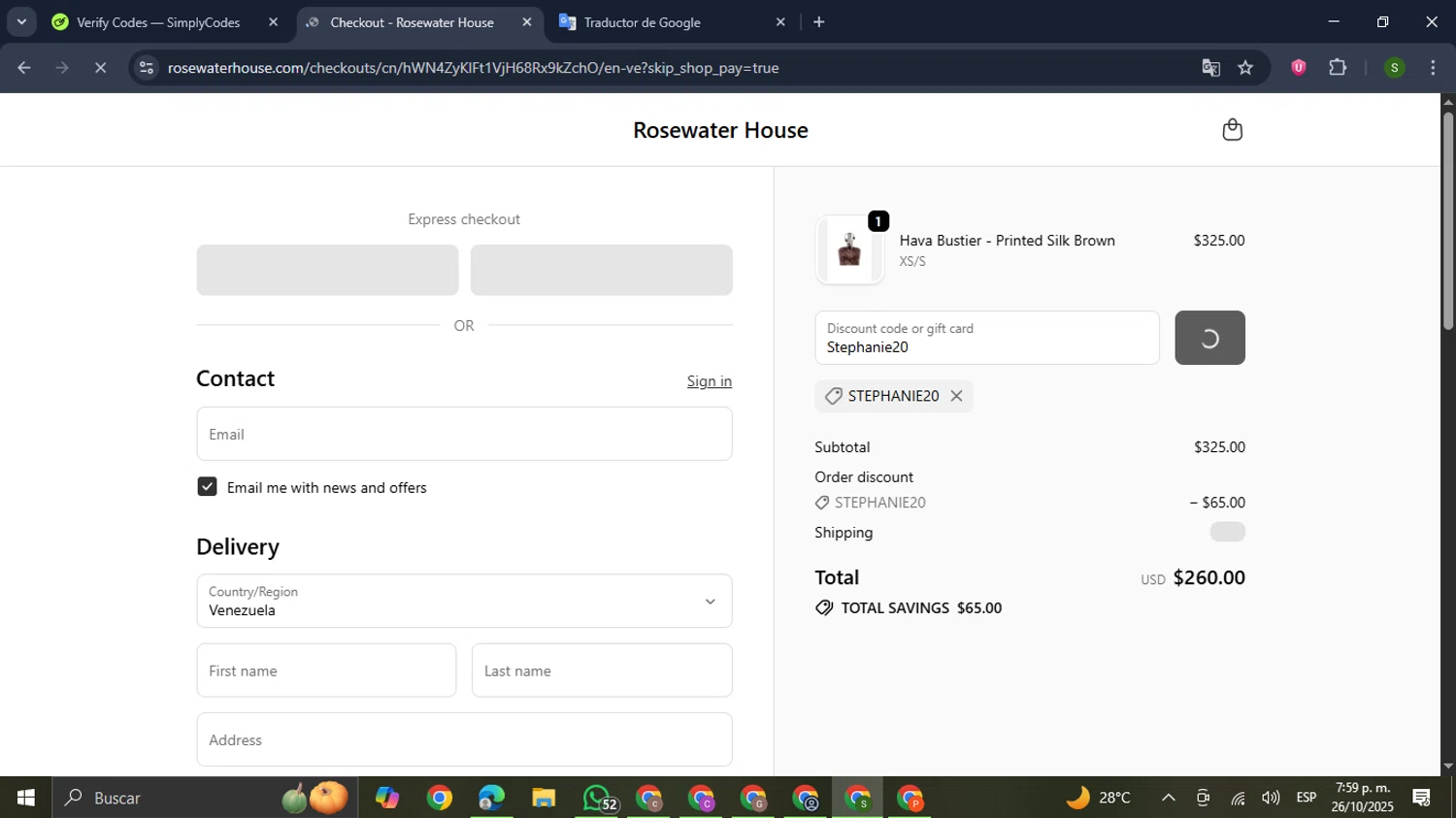
Task: Click the Last name field
Action: pyautogui.click(x=602, y=671)
